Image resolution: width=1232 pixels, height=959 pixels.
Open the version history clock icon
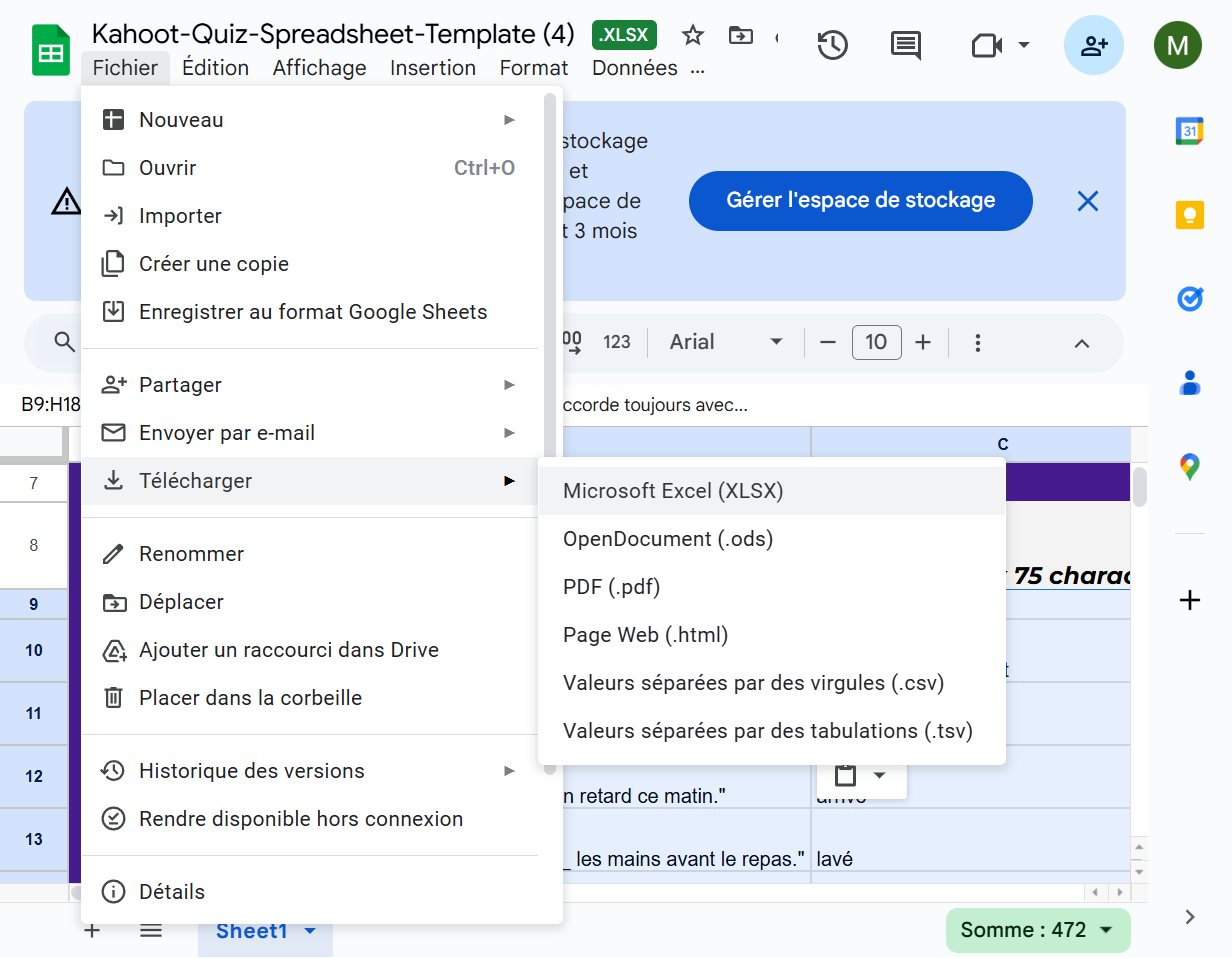click(x=833, y=45)
